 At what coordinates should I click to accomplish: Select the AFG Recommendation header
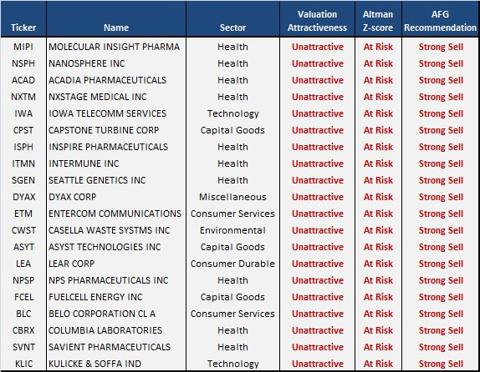[440, 21]
